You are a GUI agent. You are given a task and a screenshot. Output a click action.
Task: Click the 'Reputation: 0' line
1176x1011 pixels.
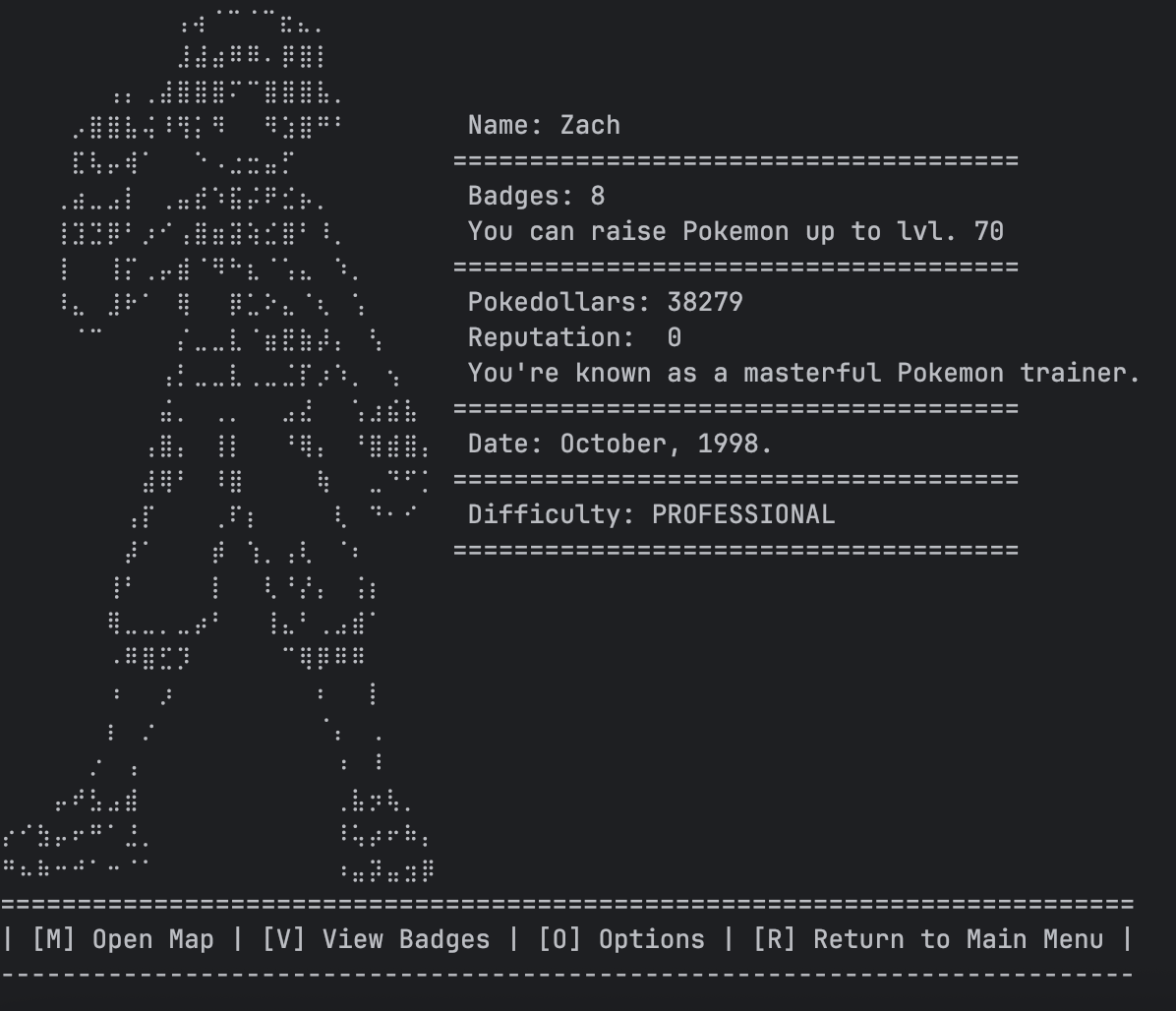pos(574,337)
